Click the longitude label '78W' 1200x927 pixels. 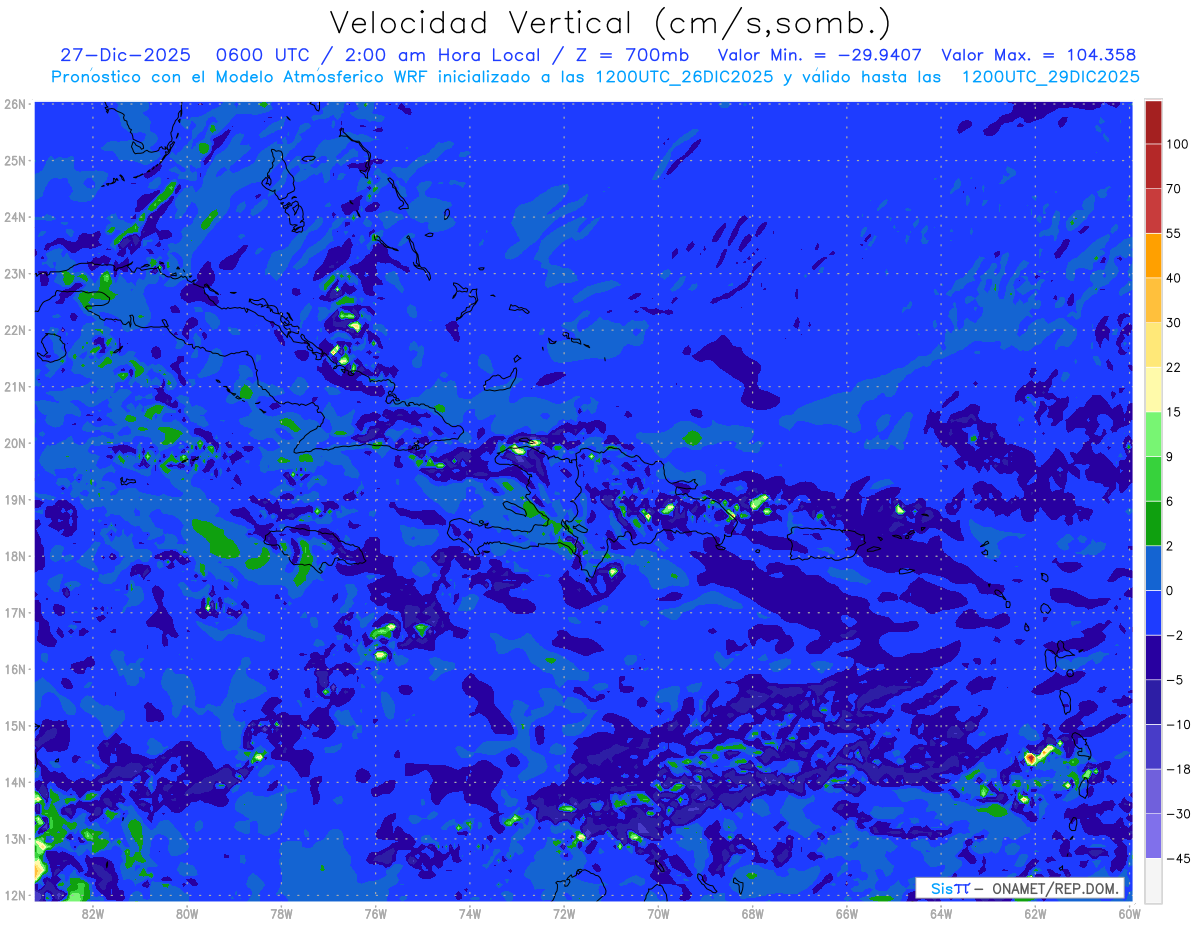(281, 913)
